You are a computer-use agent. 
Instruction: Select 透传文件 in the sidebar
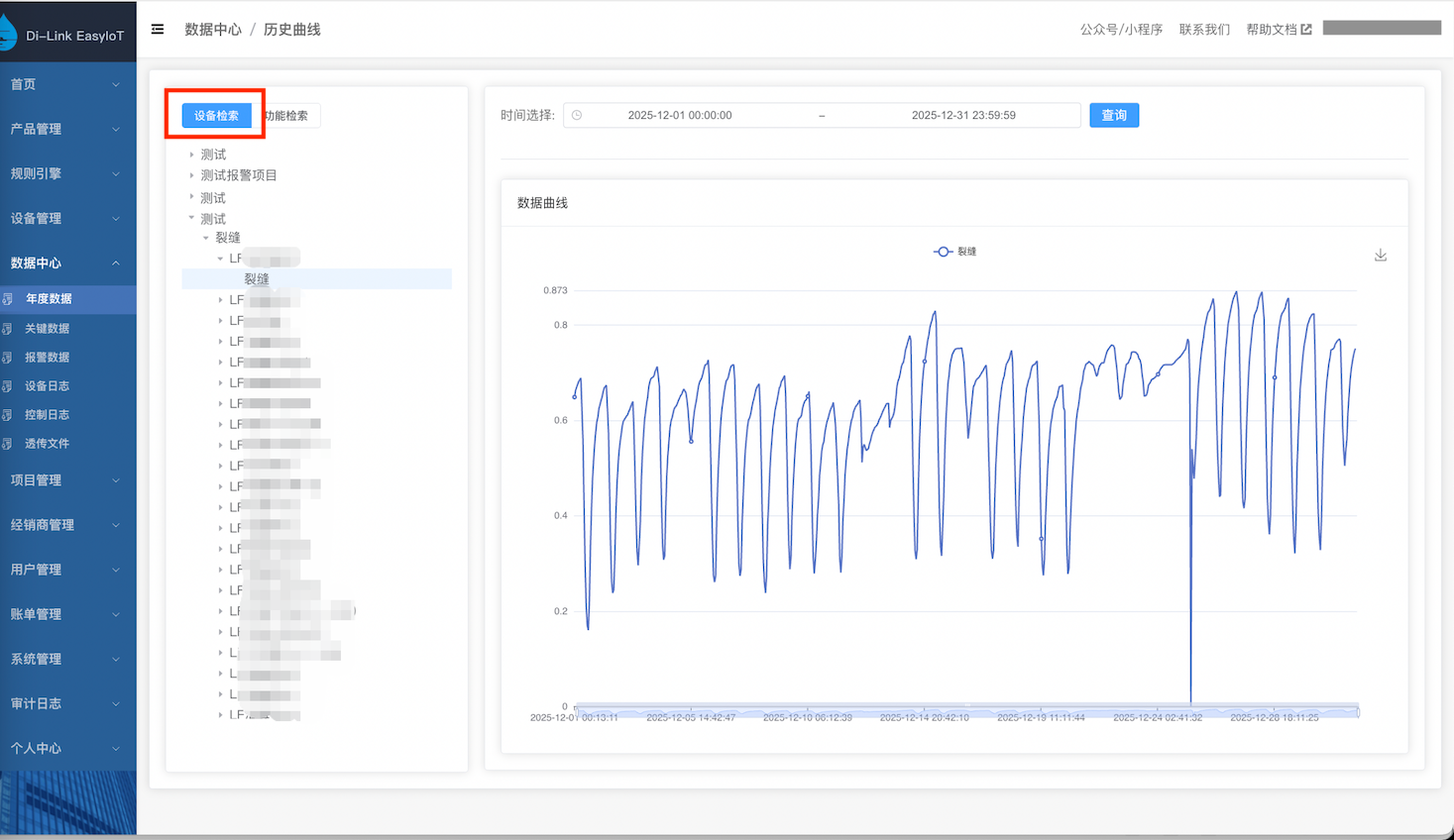pos(47,444)
